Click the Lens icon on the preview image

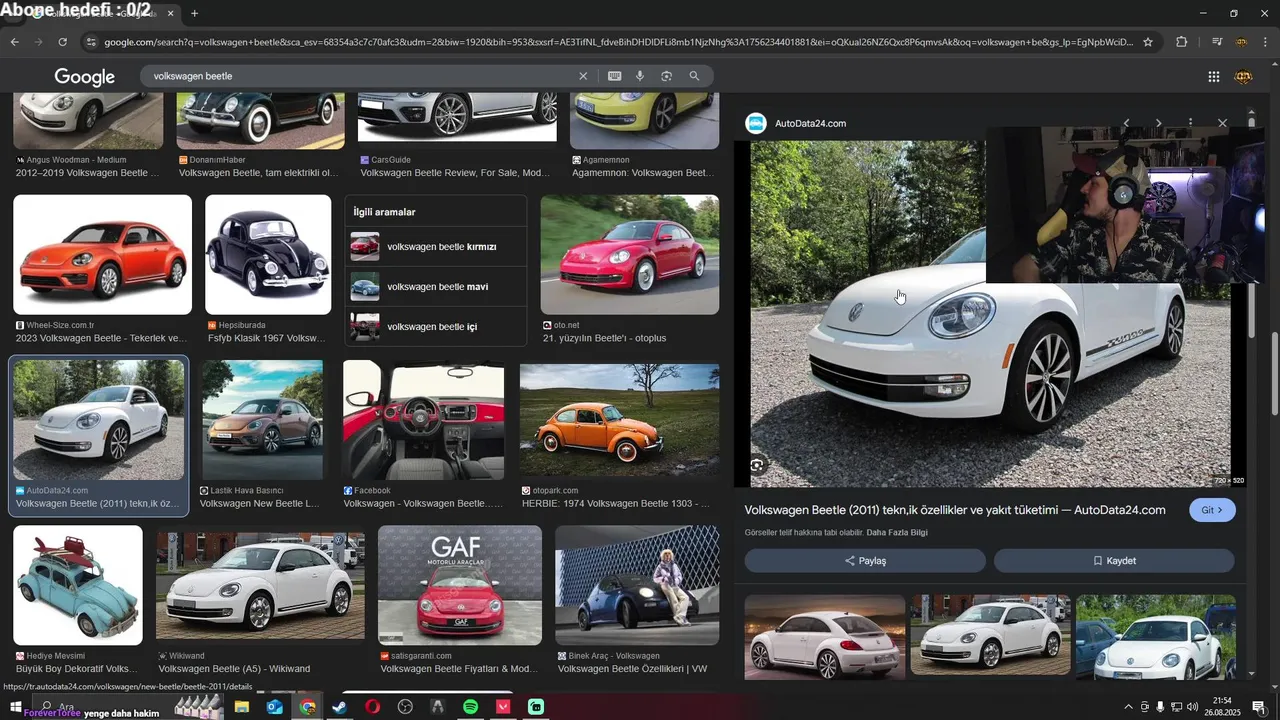757,465
